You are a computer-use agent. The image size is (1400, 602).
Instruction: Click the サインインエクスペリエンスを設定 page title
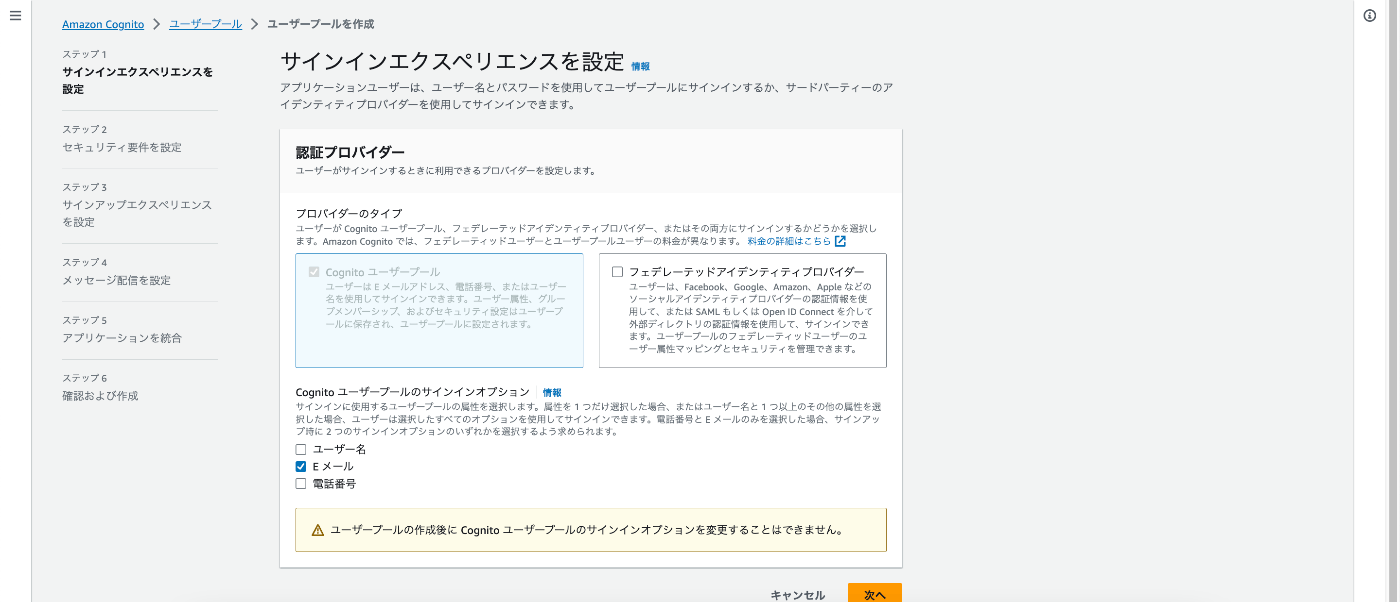pos(452,62)
